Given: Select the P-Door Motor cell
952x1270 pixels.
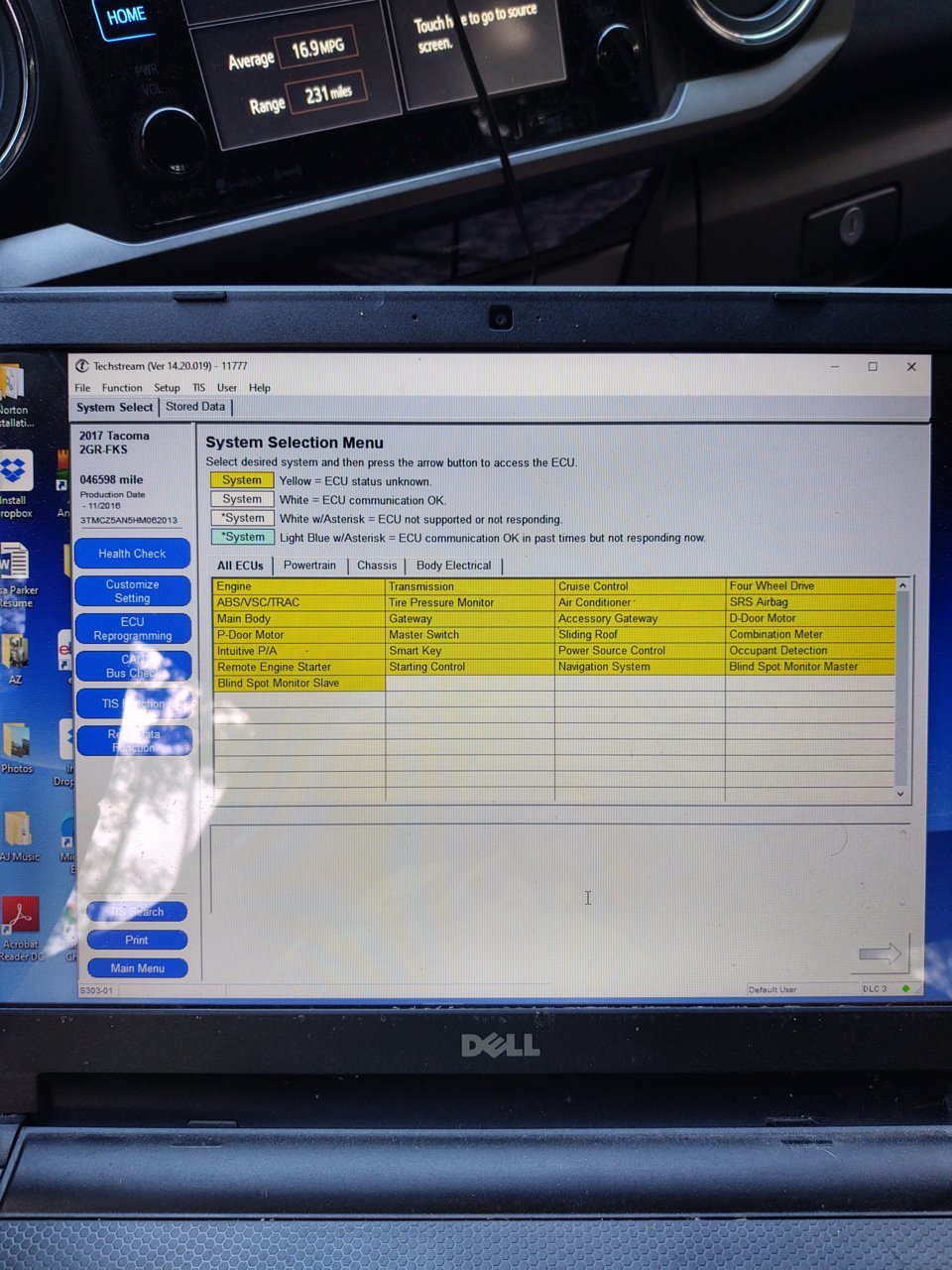Looking at the screenshot, I should tap(298, 634).
